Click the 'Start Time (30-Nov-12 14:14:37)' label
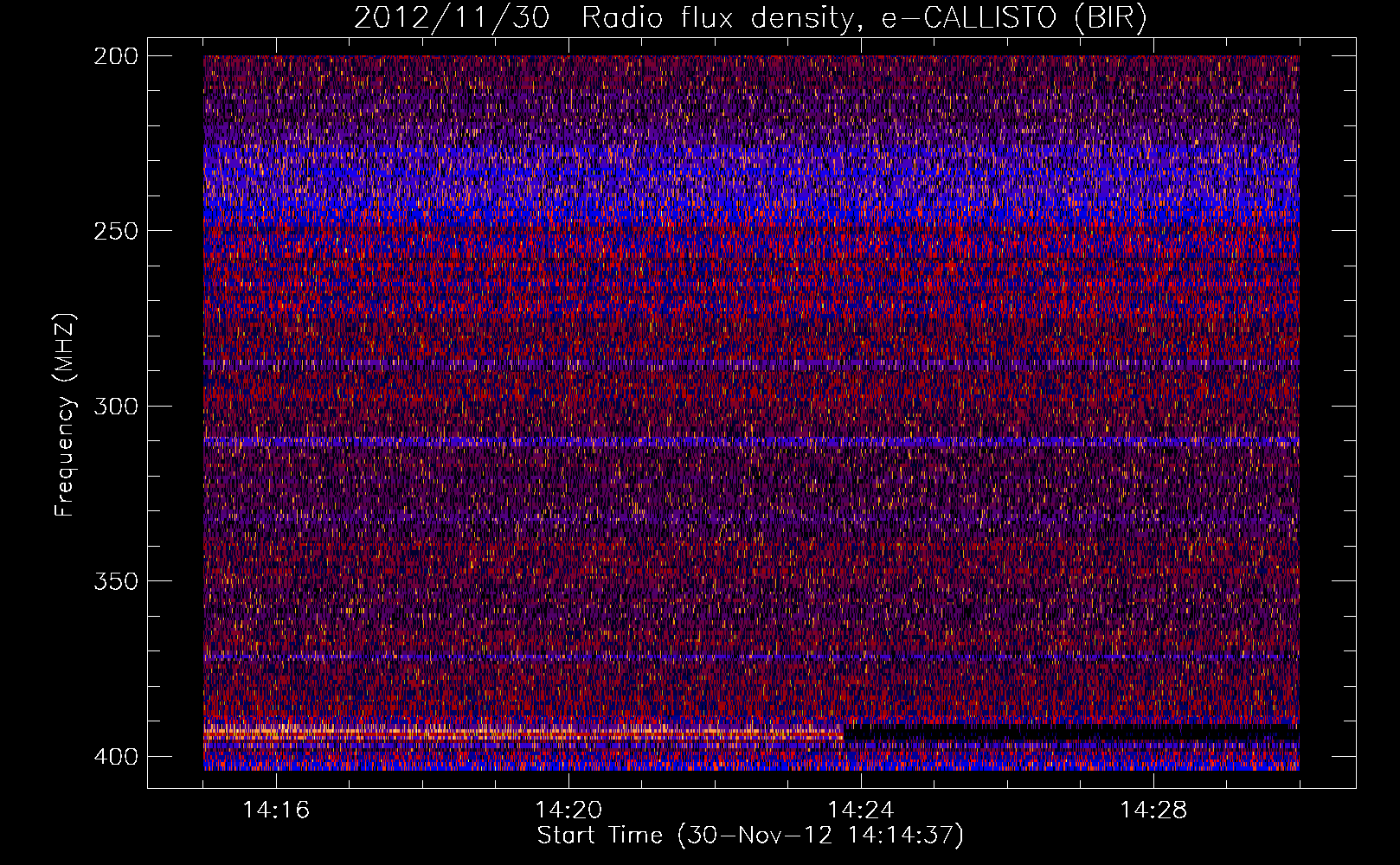Screen dimensions: 1400x865 [x=750, y=836]
